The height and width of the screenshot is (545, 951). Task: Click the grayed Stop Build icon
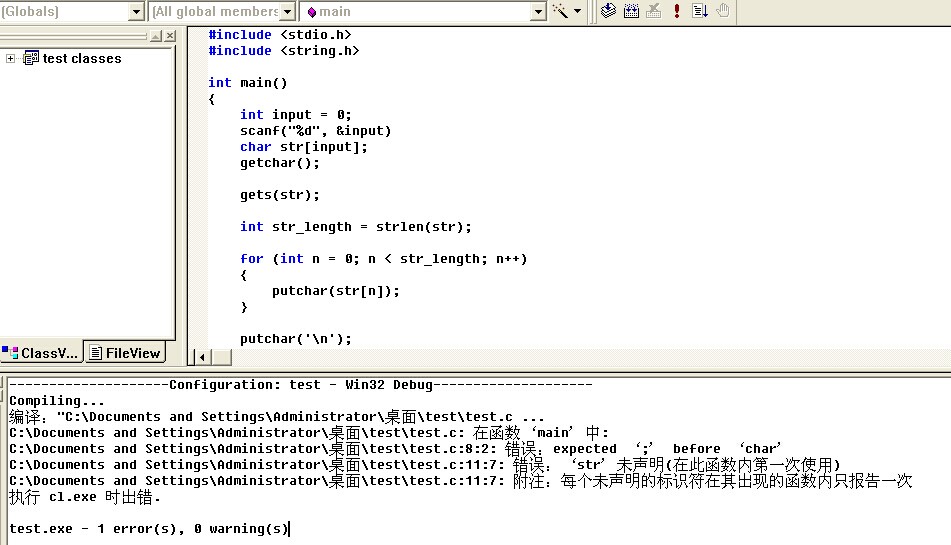click(x=654, y=10)
